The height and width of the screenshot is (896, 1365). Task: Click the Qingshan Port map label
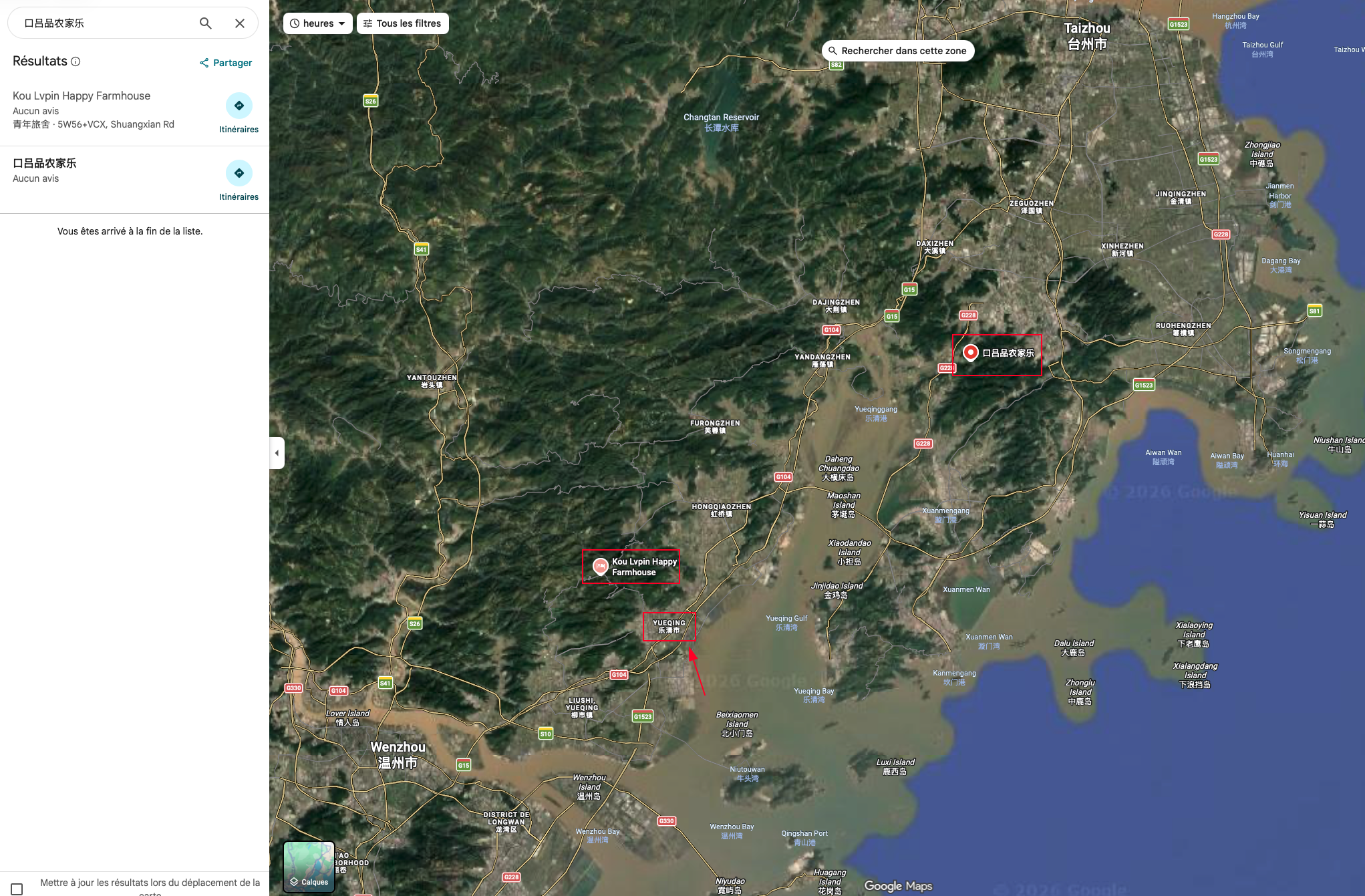[804, 838]
